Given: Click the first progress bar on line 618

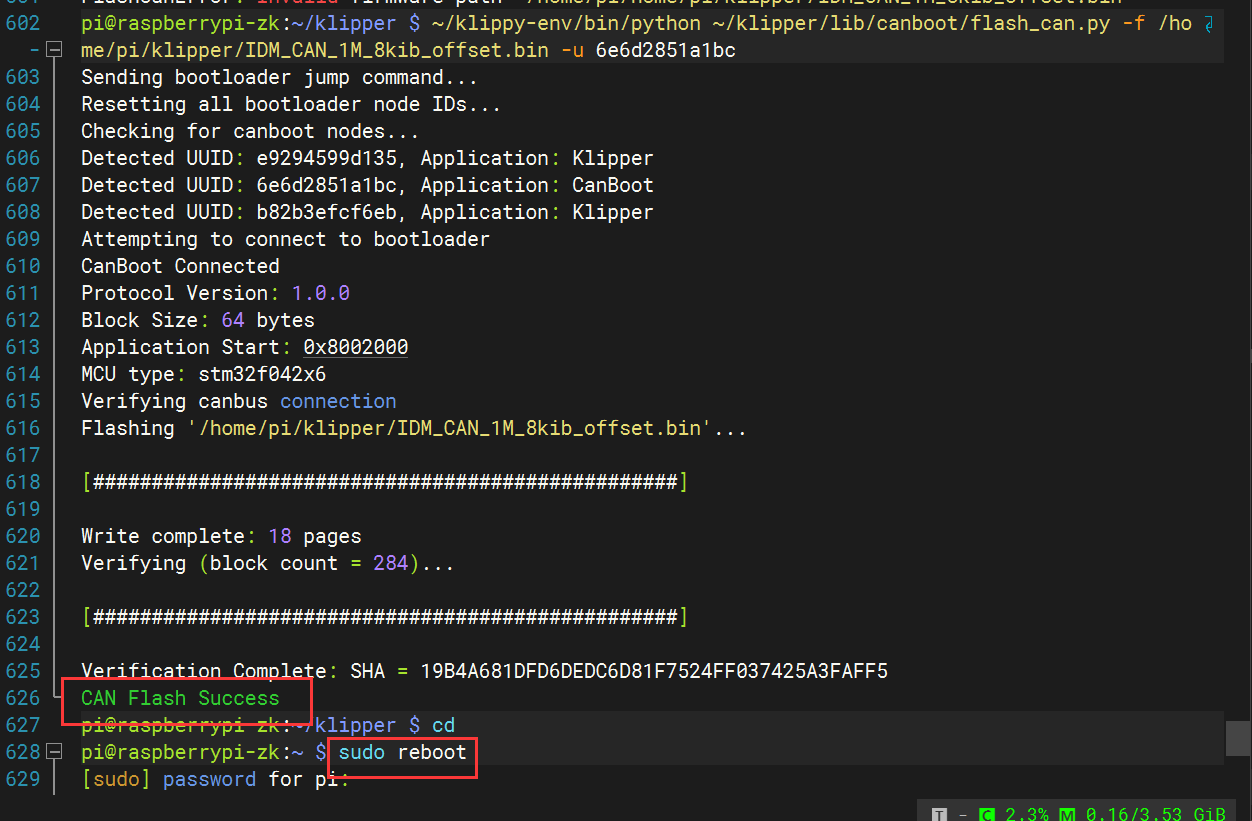Looking at the screenshot, I should click(385, 482).
